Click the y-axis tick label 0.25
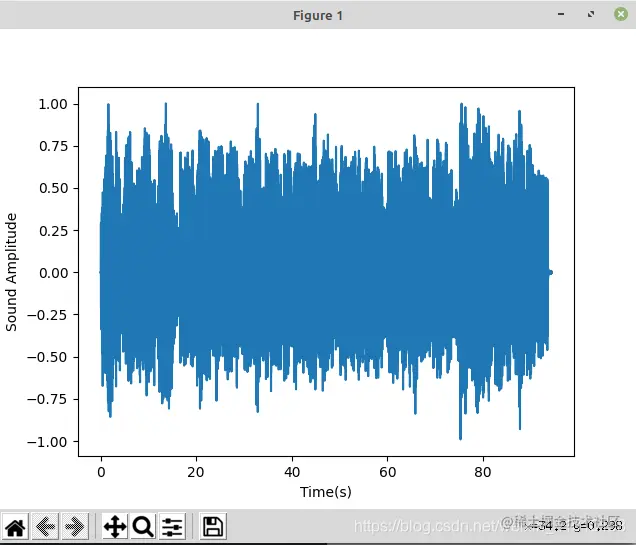This screenshot has height=545, width=636. (x=53, y=230)
